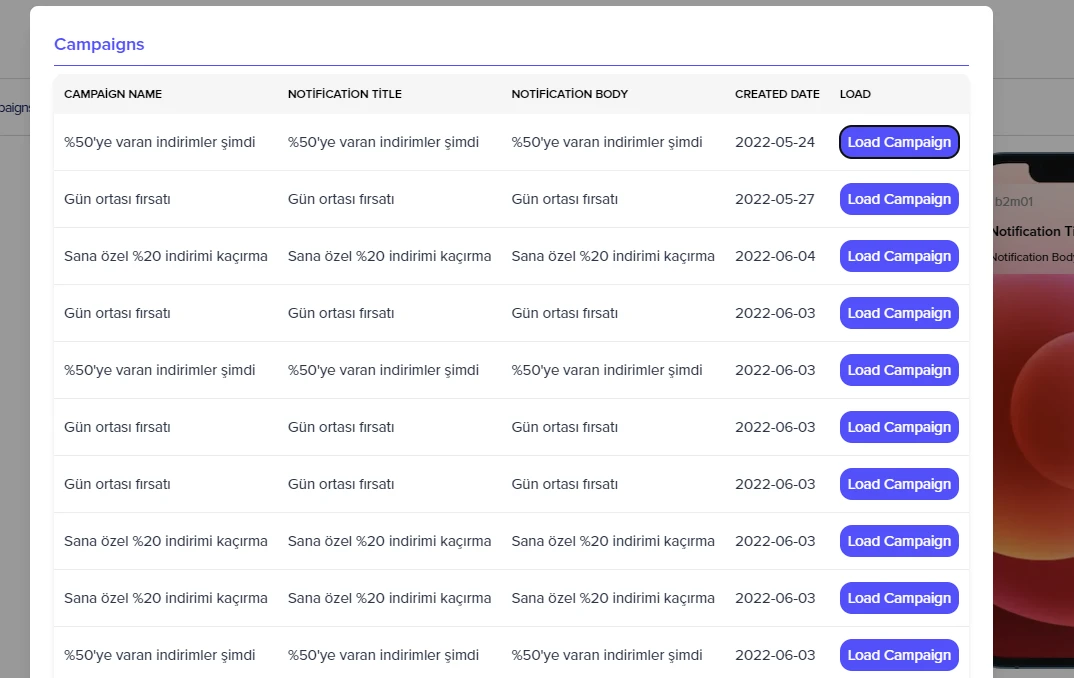1074x678 pixels.
Task: Click the NOTIFICATION BODY column header
Action: (569, 94)
